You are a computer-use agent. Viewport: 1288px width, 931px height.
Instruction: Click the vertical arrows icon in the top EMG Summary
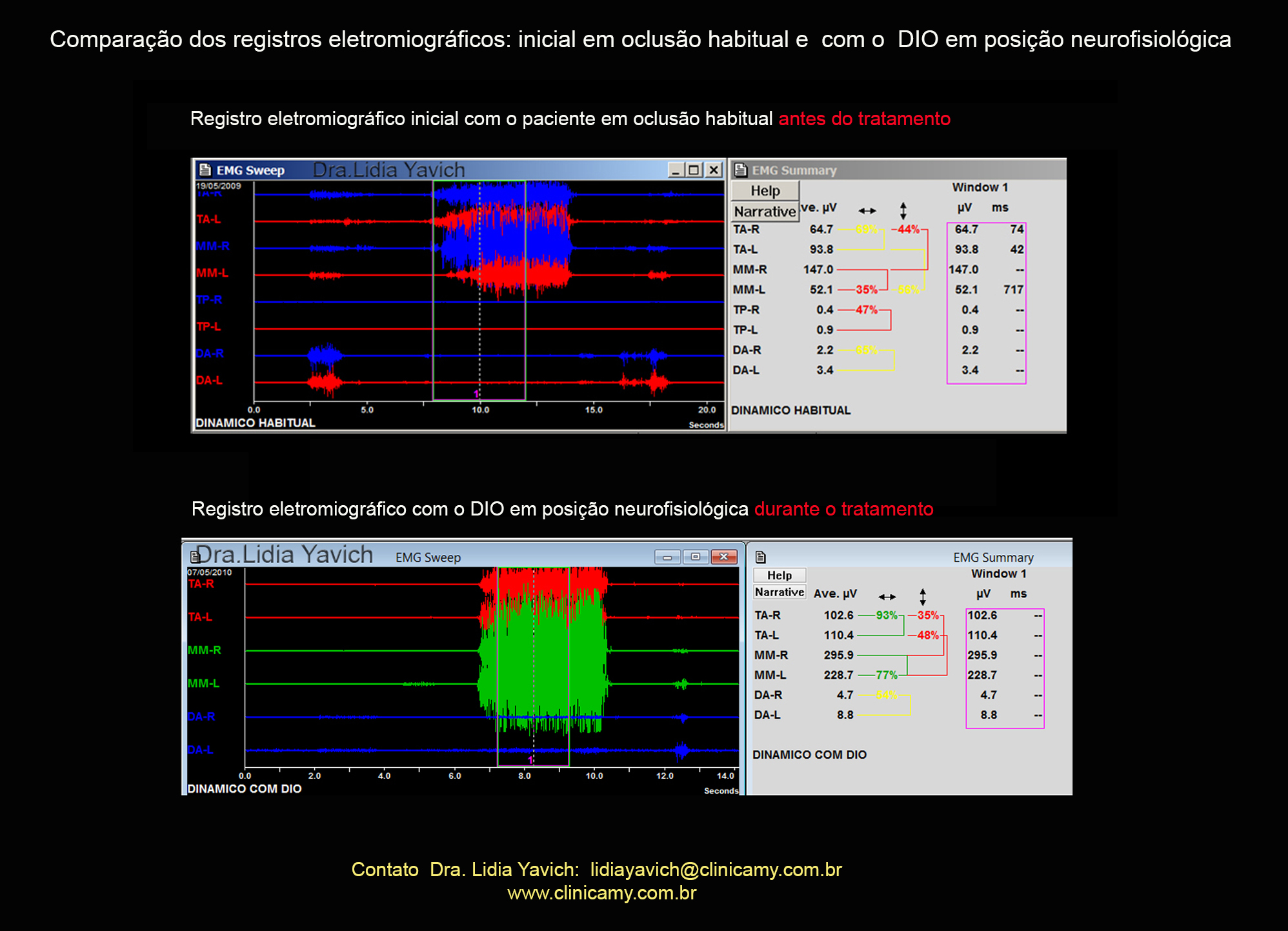(903, 210)
